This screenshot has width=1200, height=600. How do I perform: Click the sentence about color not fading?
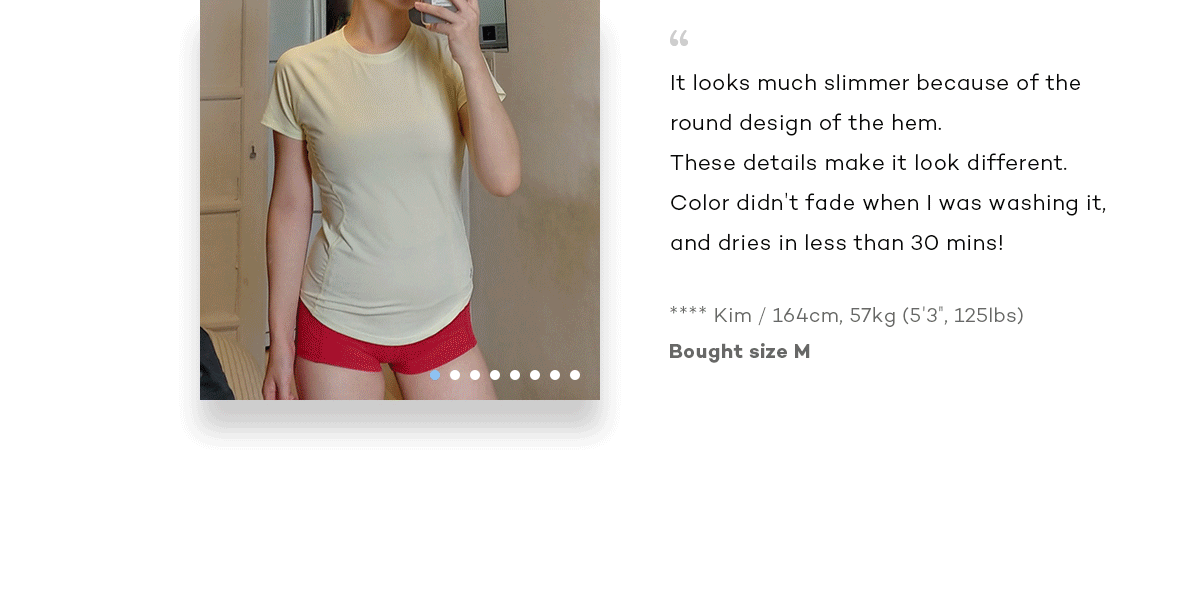[x=888, y=203]
